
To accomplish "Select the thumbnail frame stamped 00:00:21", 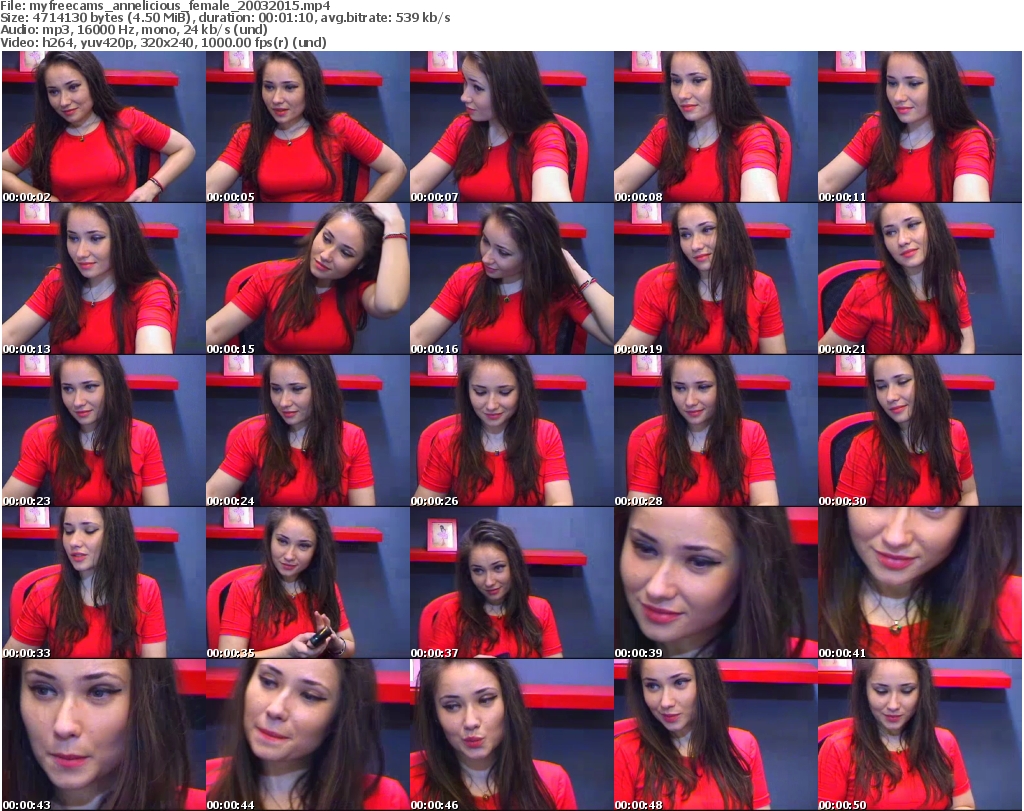I will (x=920, y=279).
